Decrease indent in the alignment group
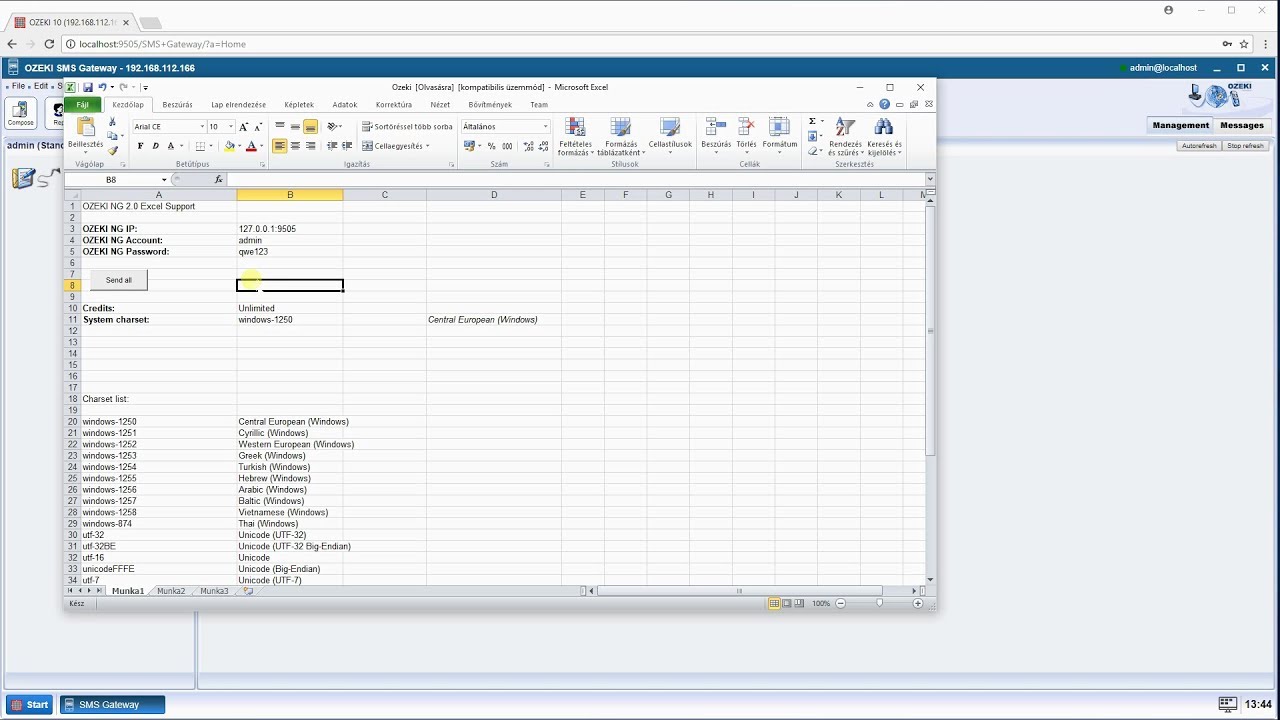Image resolution: width=1280 pixels, height=720 pixels. [x=332, y=146]
